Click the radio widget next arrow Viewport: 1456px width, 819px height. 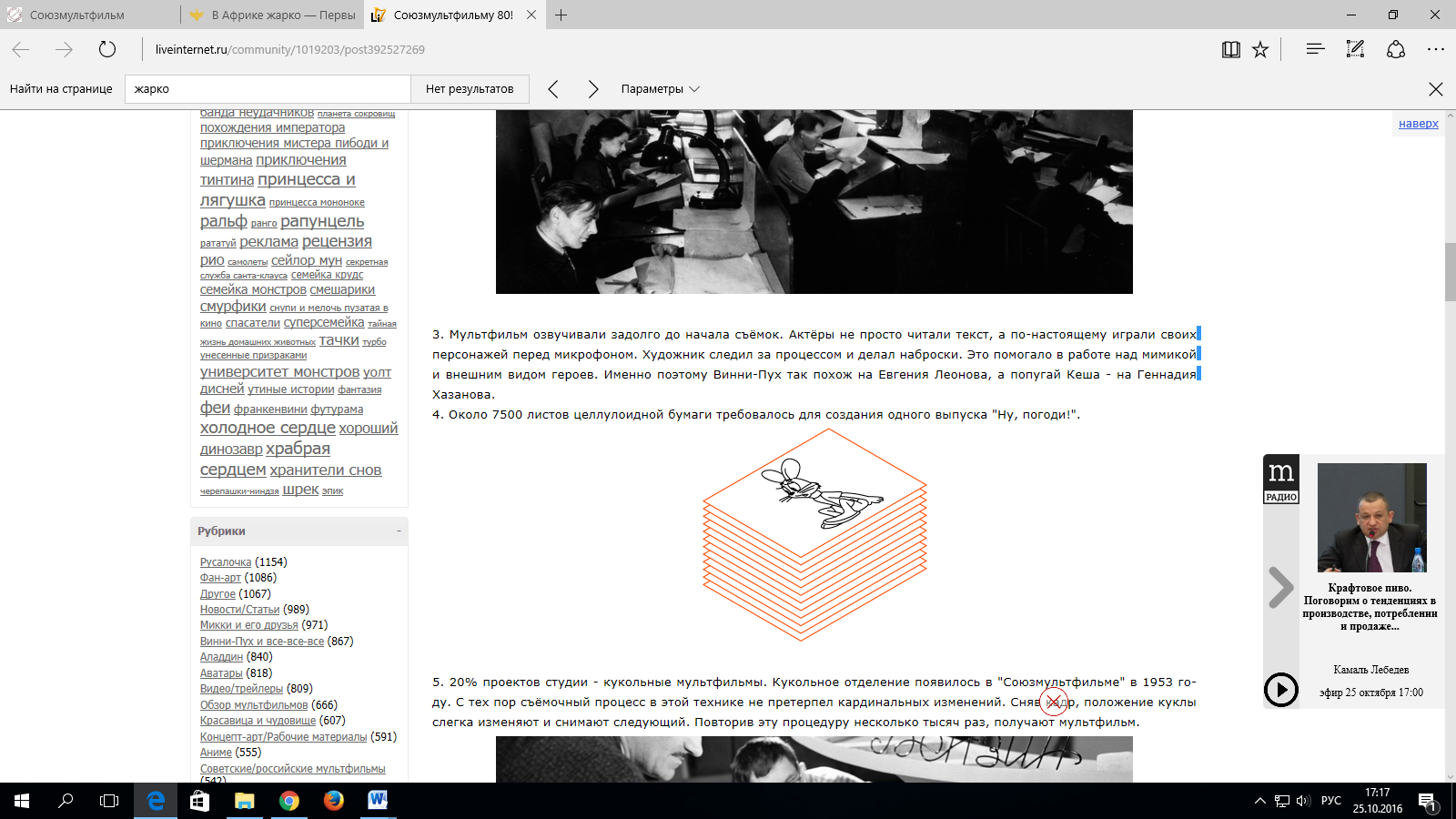point(1280,588)
